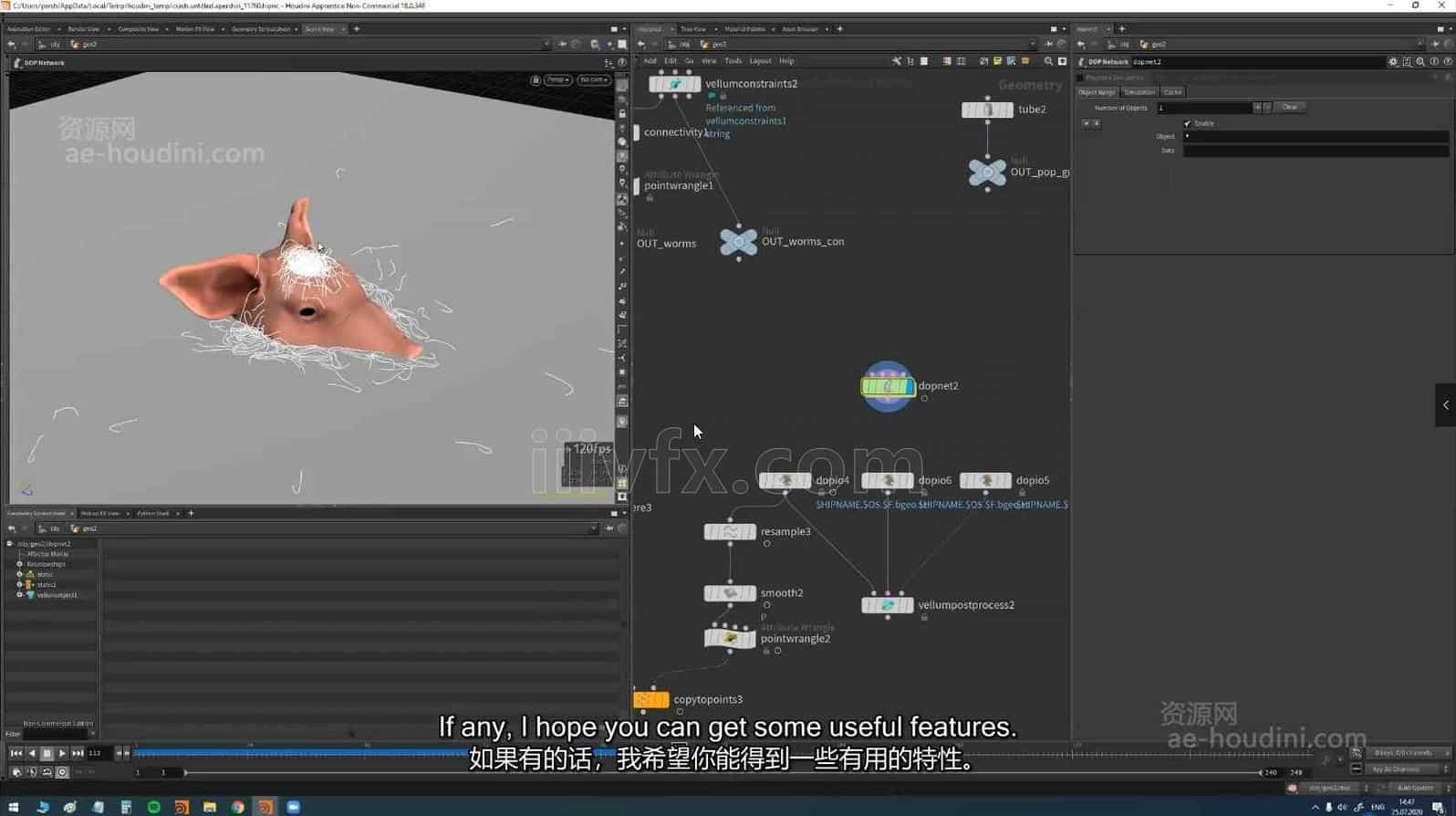Expand the collapsed side panel arrow at right edge
Viewport: 1456px width, 816px height.
tap(1445, 404)
